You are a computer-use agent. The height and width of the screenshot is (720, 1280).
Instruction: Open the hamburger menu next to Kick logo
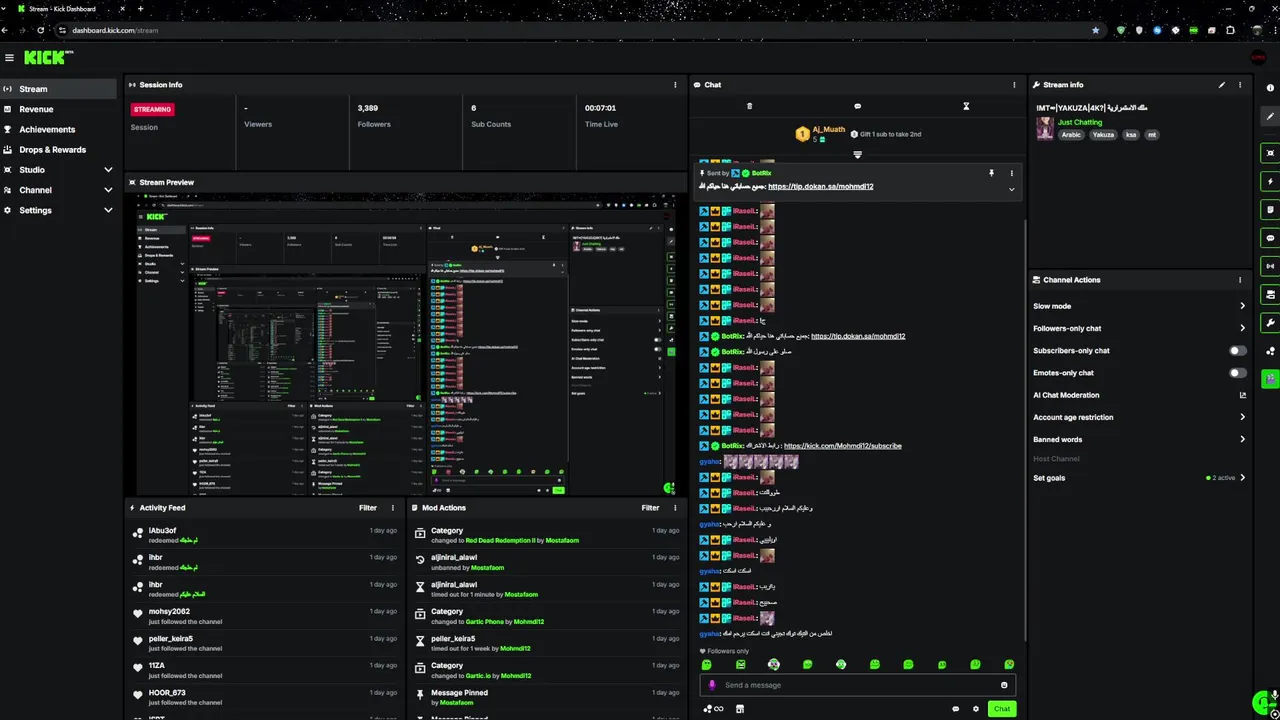tap(9, 58)
